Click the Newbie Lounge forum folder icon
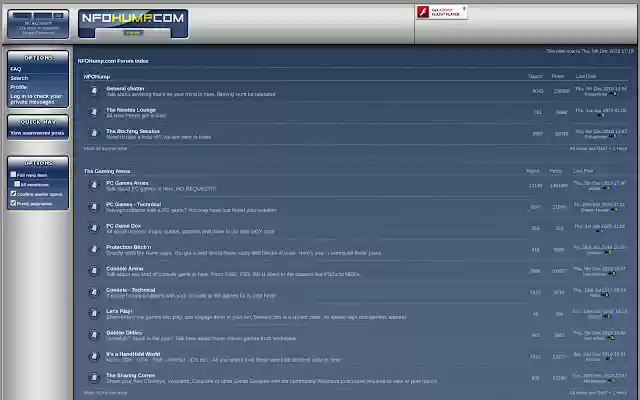 (x=94, y=112)
